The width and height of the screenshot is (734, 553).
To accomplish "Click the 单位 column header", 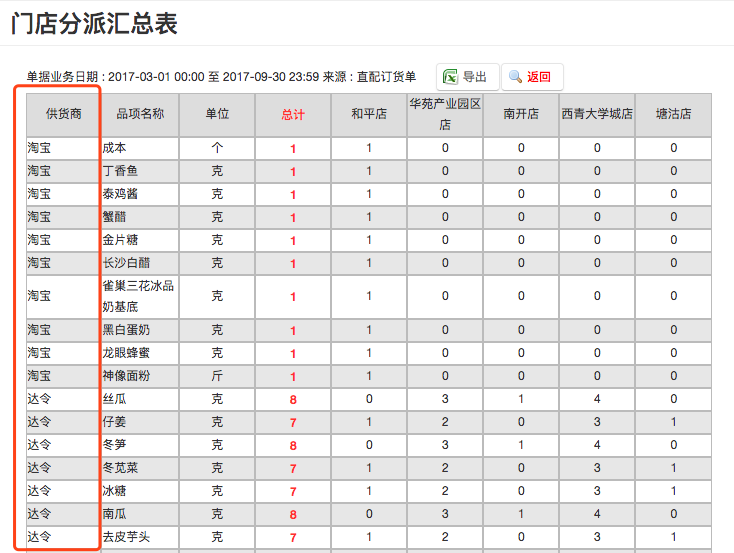I will [217, 114].
